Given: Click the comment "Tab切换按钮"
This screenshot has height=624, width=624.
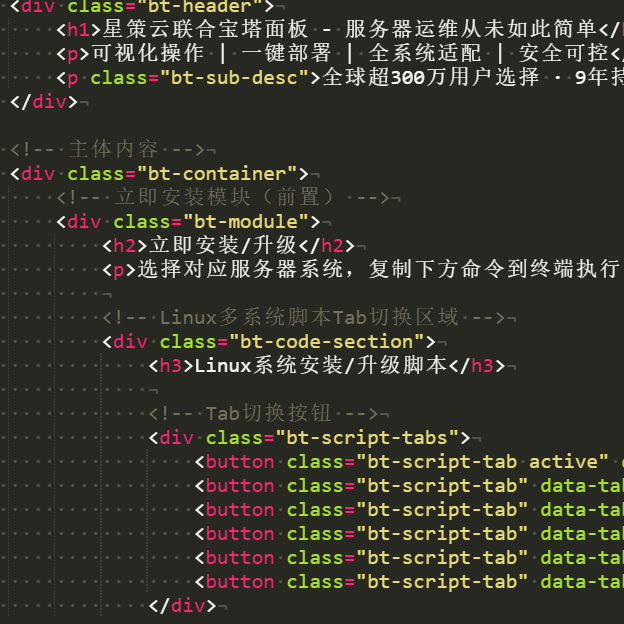Looking at the screenshot, I should pyautogui.click(x=268, y=413).
